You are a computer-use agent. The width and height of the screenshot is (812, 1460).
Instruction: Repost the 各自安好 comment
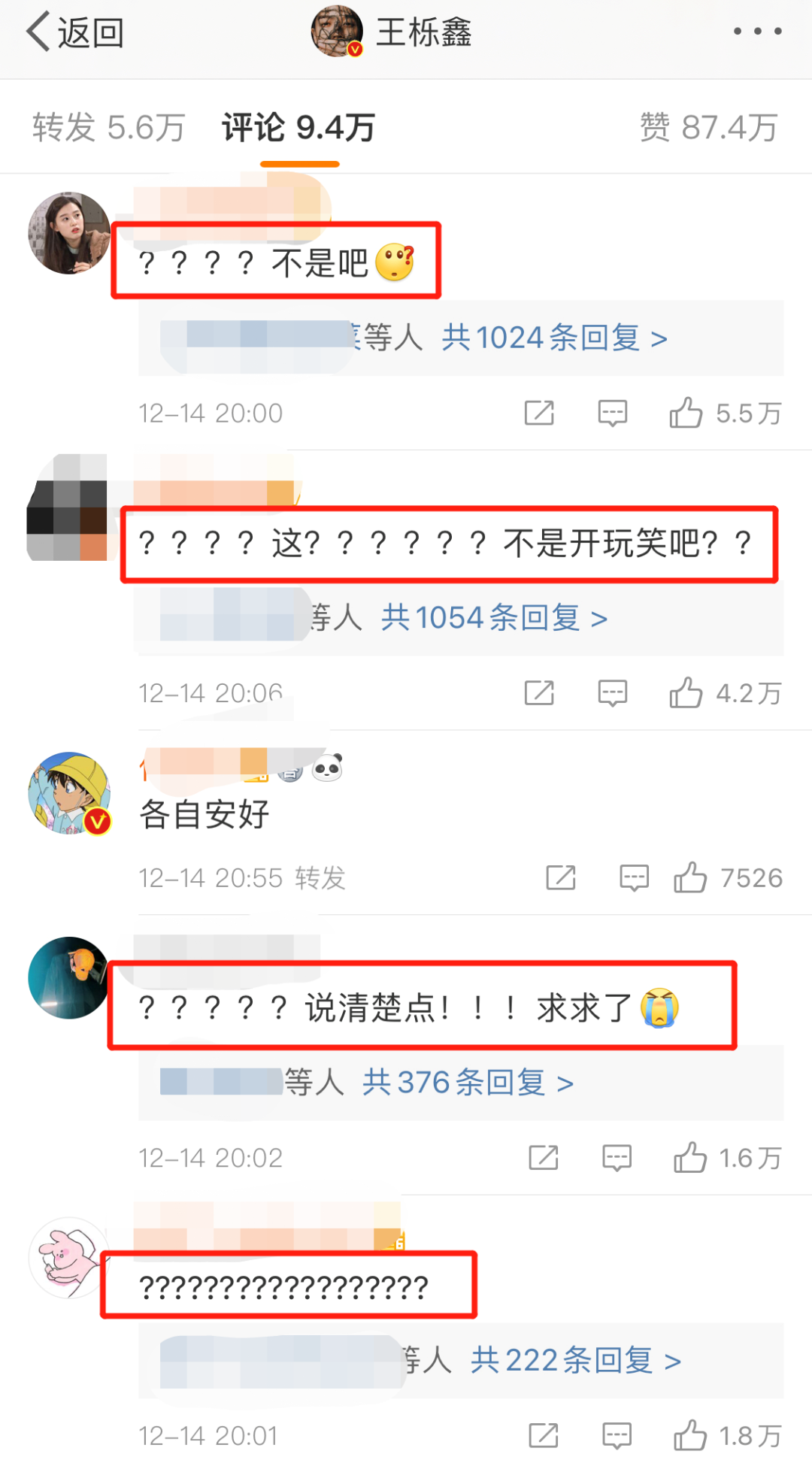pyautogui.click(x=561, y=877)
